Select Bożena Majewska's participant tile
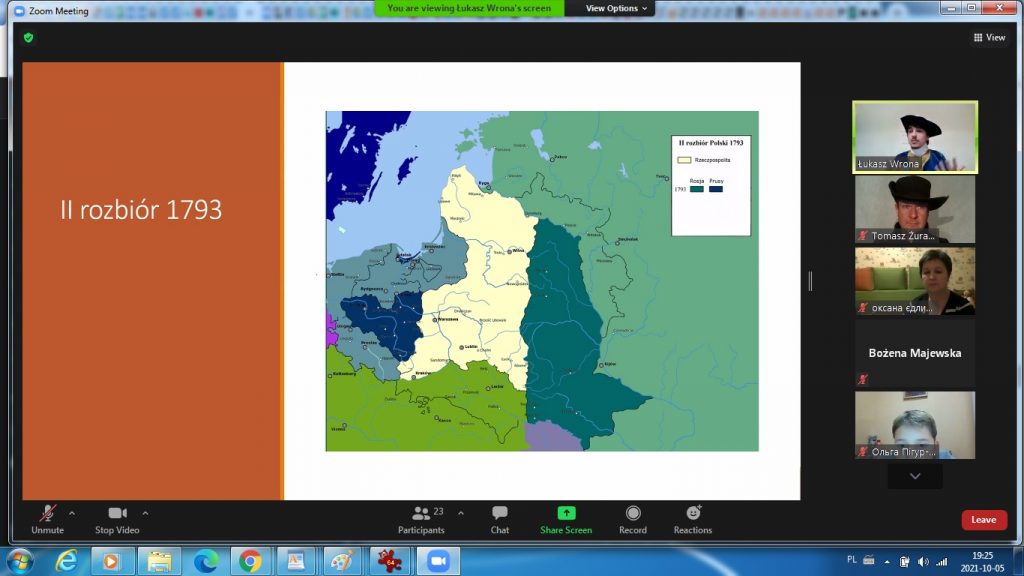The height and width of the screenshot is (576, 1024). click(x=914, y=354)
